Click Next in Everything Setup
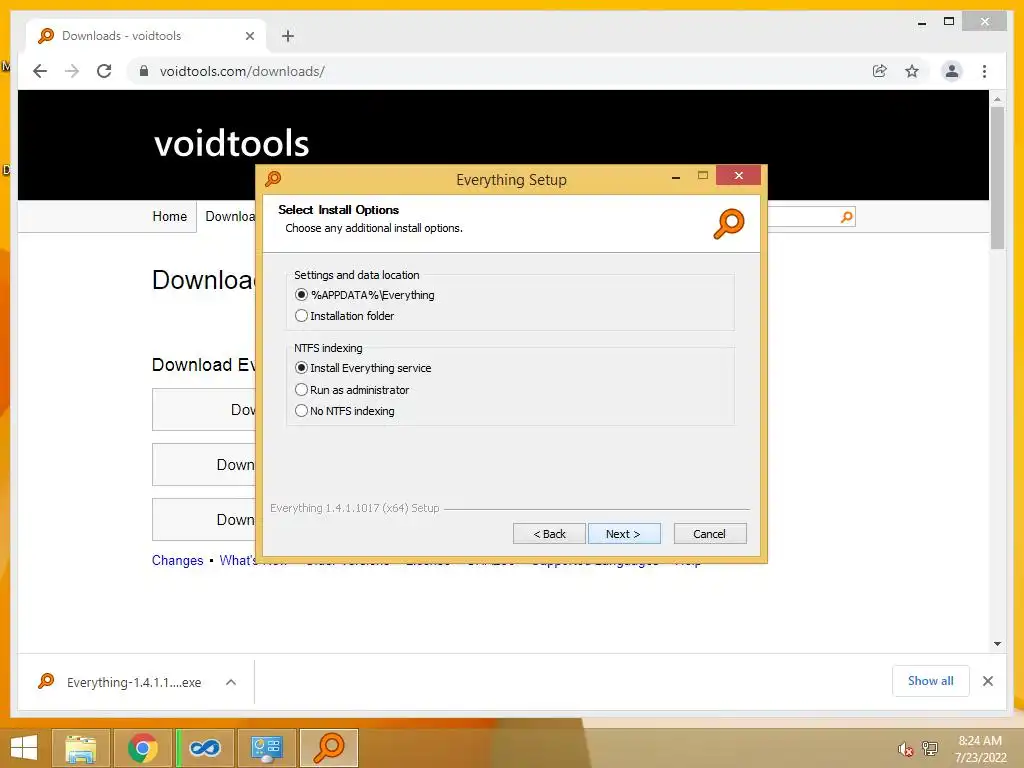Viewport: 1024px width, 768px height. [x=624, y=534]
